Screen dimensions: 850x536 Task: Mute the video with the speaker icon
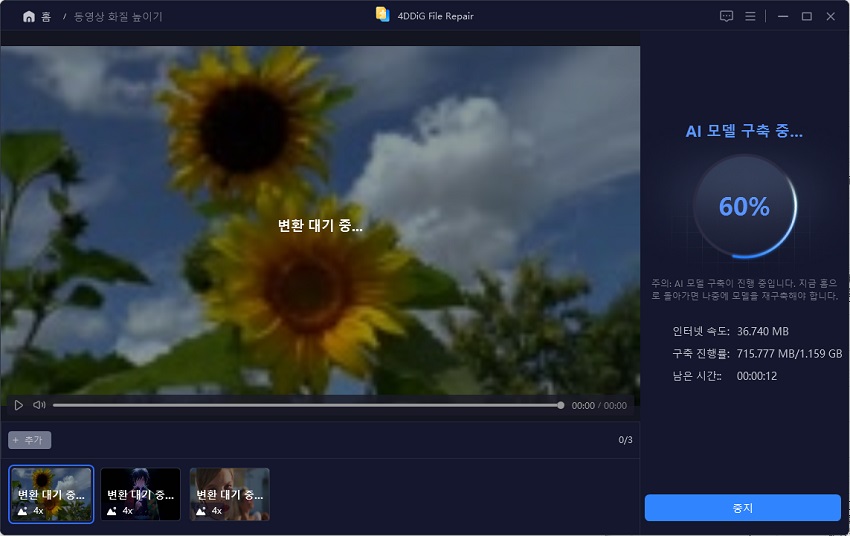(39, 405)
